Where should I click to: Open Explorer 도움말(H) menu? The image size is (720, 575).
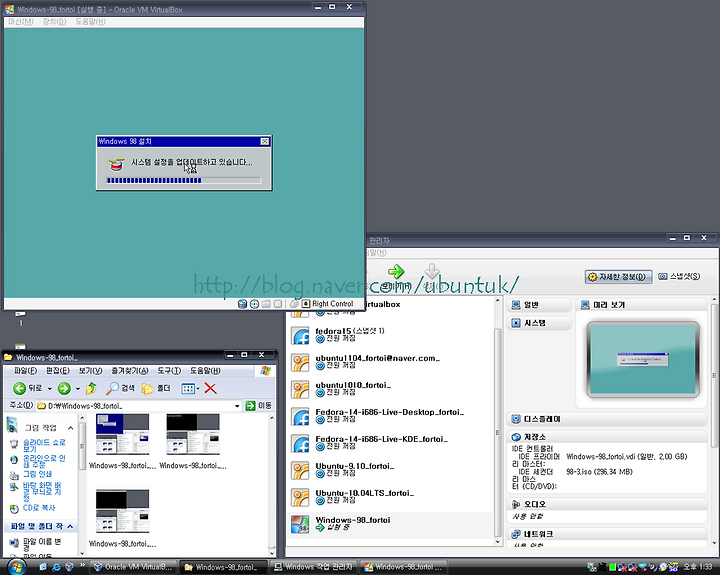[205, 371]
